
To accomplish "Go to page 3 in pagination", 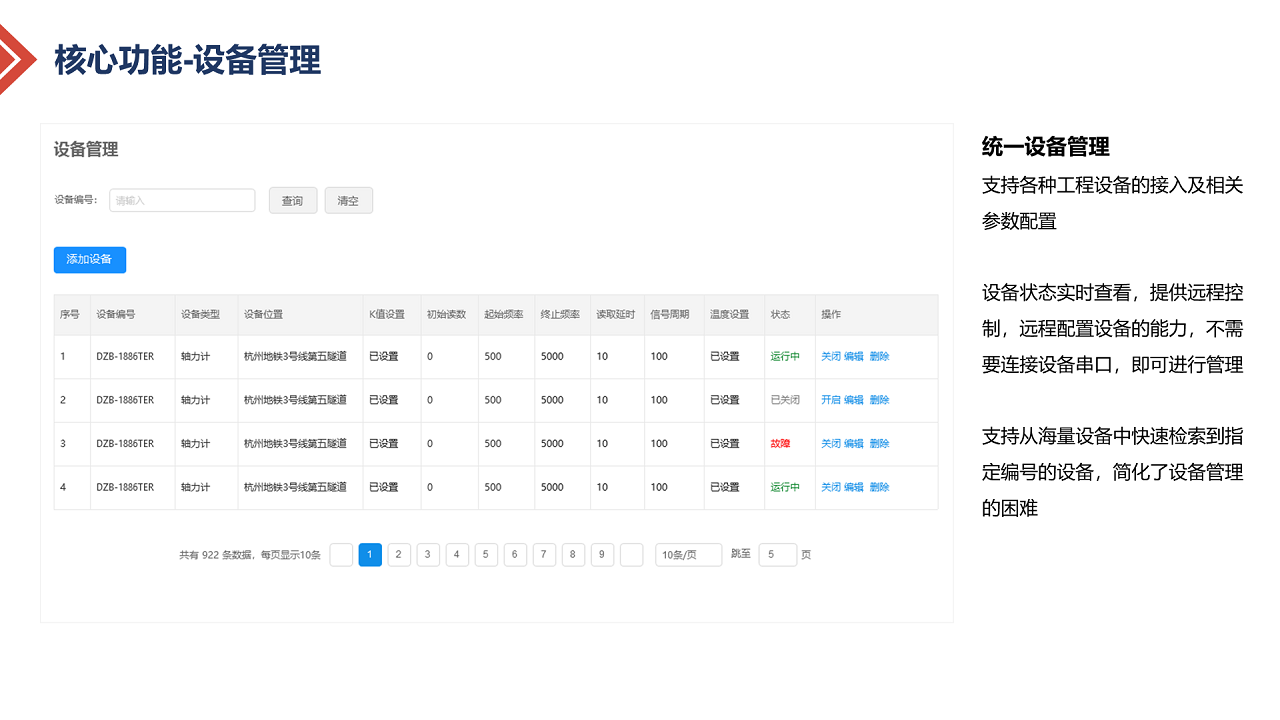I will point(428,555).
